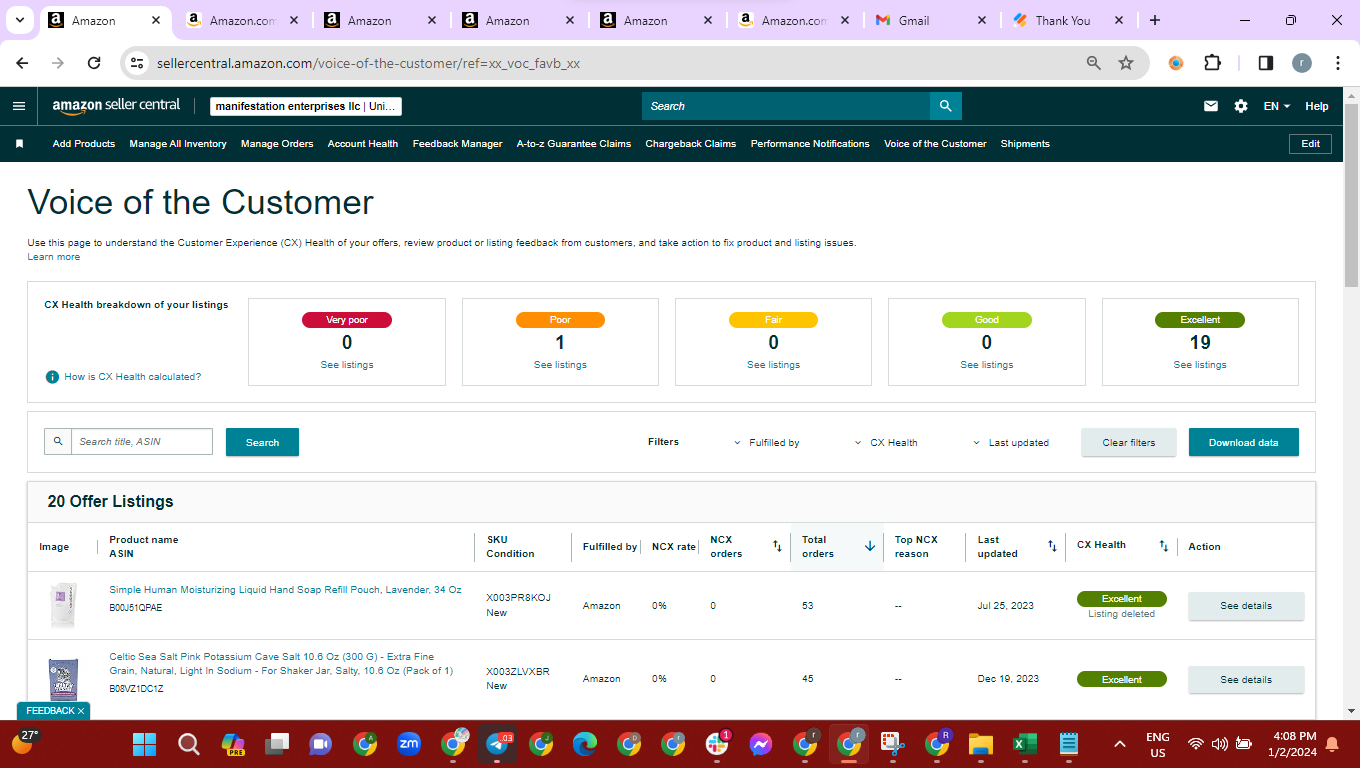
Task: Expand the Fulfilled by filter
Action: click(767, 442)
